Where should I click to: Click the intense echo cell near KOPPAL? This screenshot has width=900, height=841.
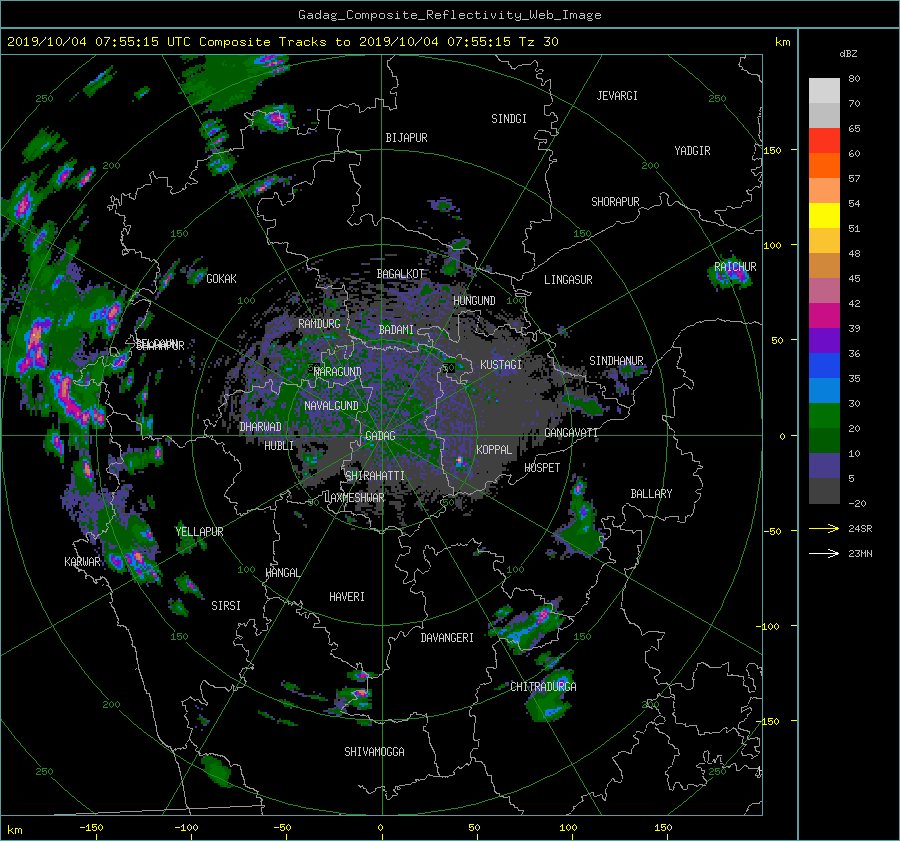460,461
